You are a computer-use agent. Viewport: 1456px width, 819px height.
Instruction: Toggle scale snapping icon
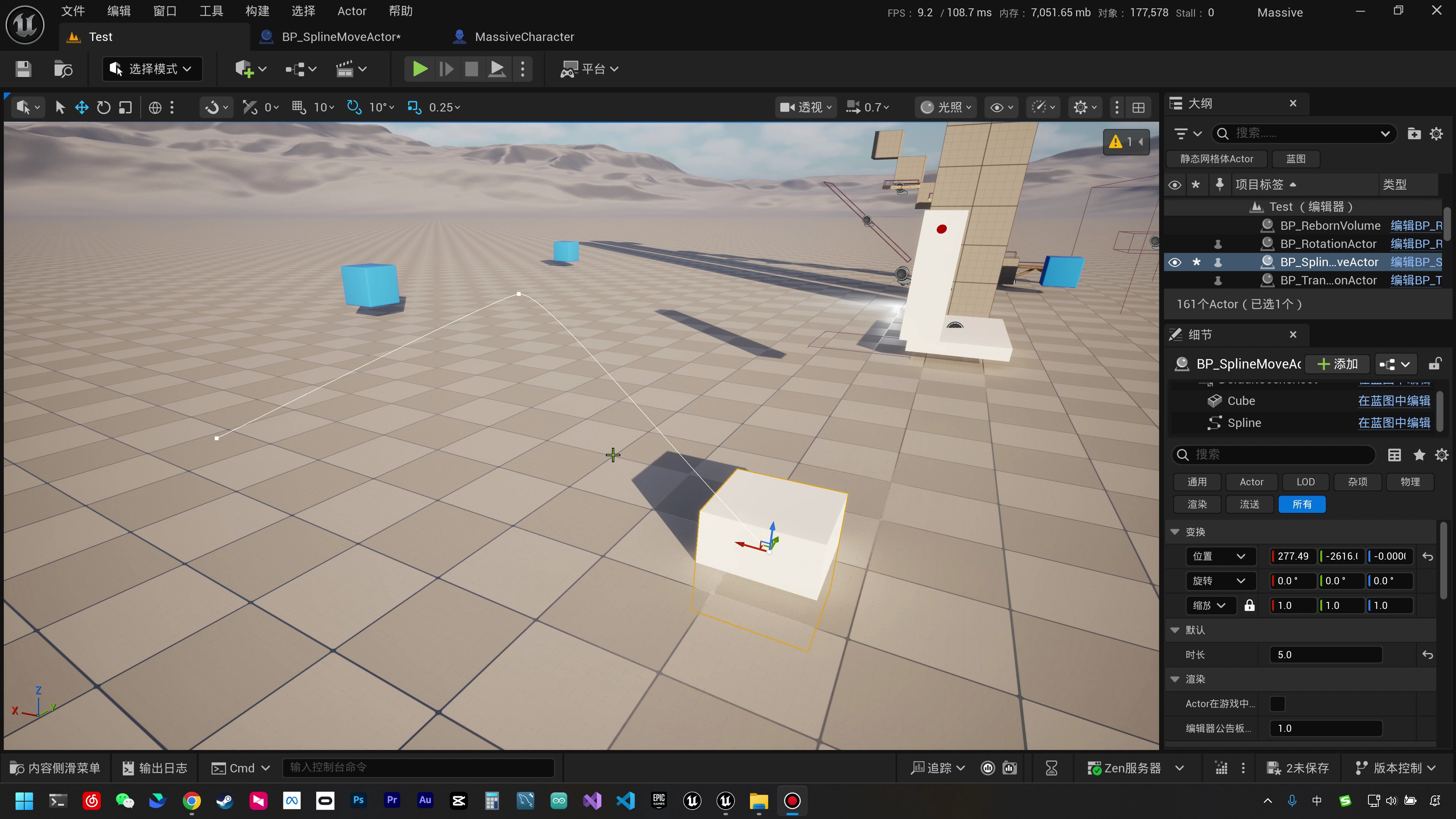tap(414, 107)
